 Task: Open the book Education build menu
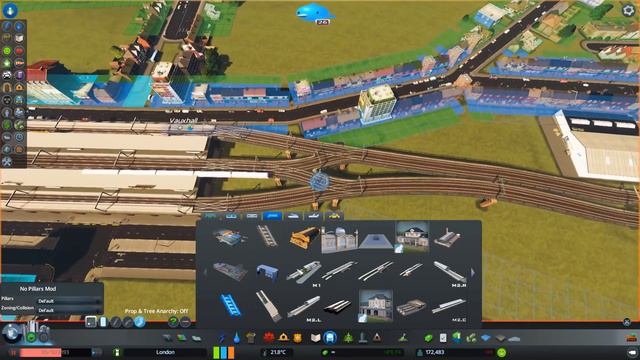coord(316,338)
